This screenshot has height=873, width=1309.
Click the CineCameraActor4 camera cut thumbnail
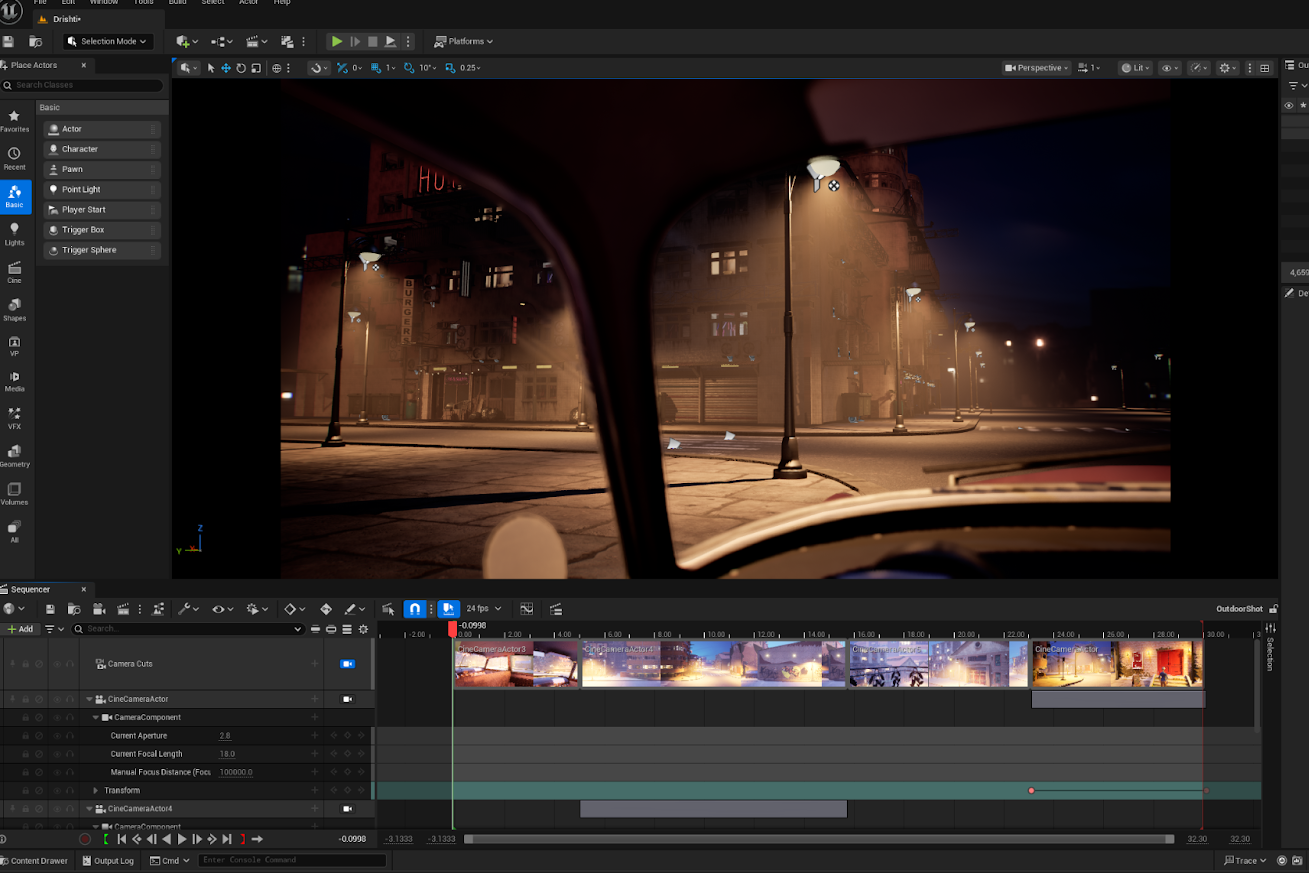click(x=714, y=664)
